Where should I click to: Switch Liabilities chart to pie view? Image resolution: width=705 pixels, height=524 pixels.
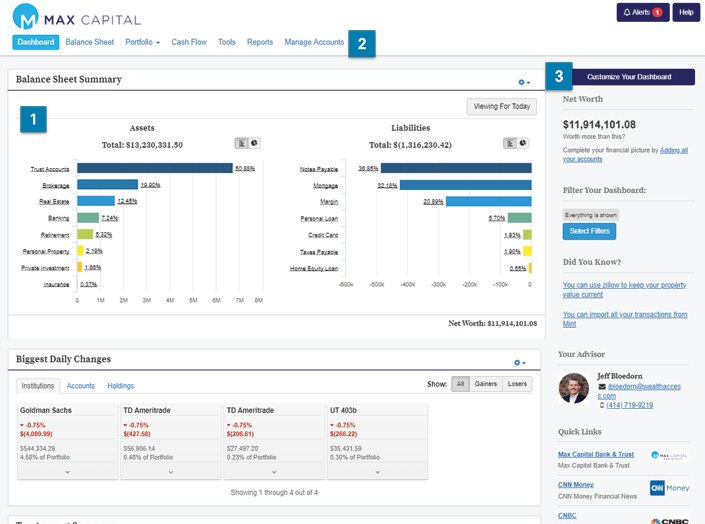click(x=522, y=144)
